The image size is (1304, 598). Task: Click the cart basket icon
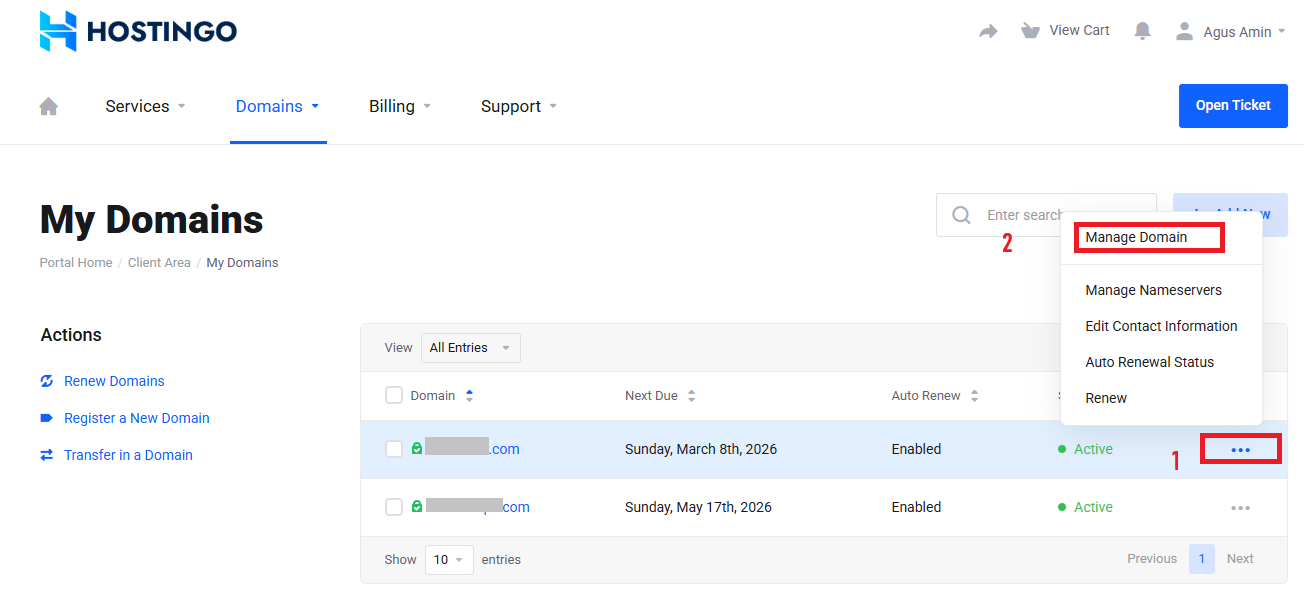point(1030,31)
